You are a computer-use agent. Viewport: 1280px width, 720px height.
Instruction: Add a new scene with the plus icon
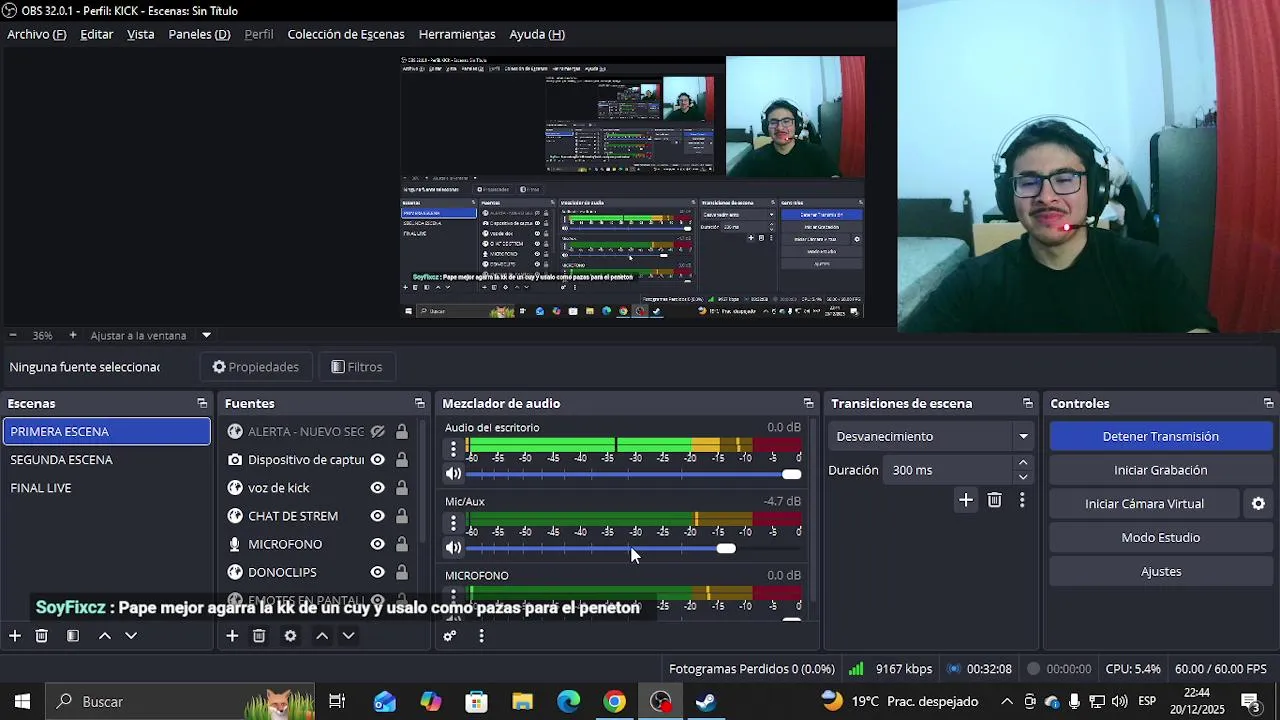(15, 636)
